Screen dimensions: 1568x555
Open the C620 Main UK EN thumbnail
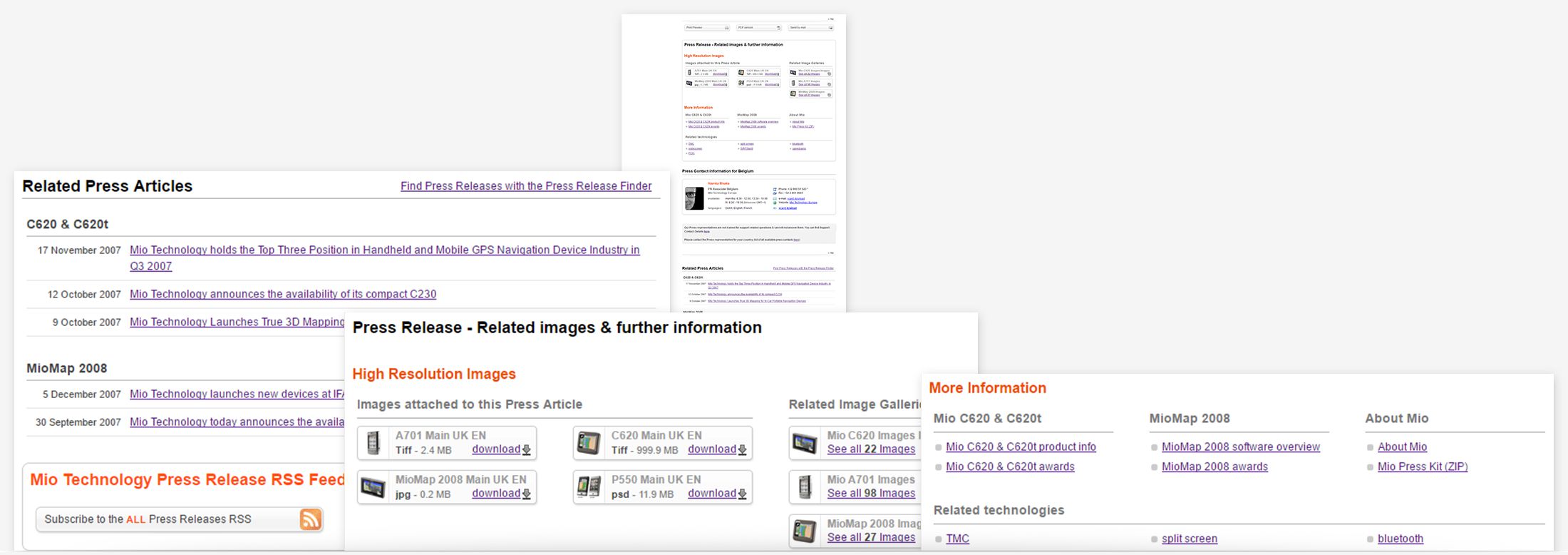click(589, 443)
